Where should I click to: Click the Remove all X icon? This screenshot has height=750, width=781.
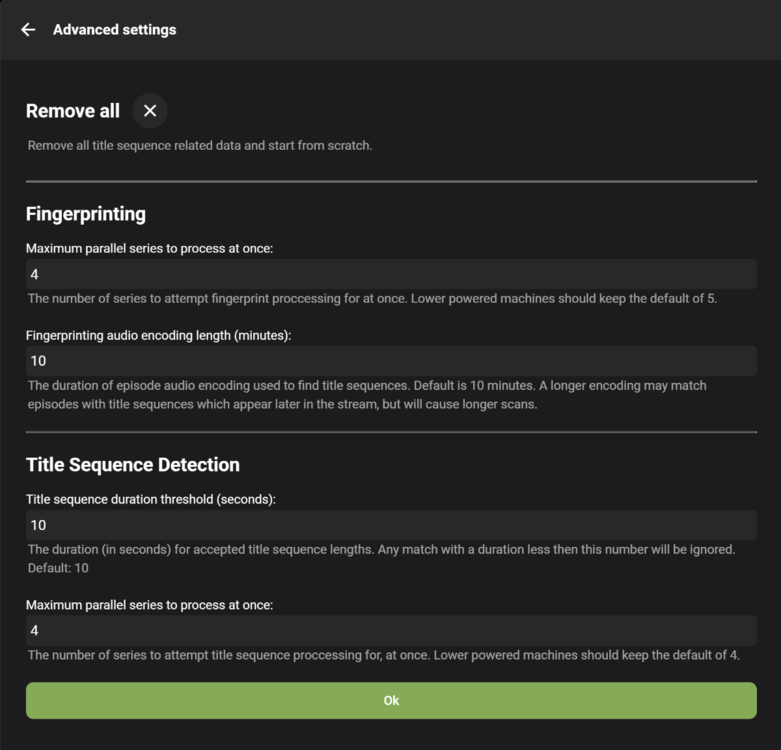(150, 111)
